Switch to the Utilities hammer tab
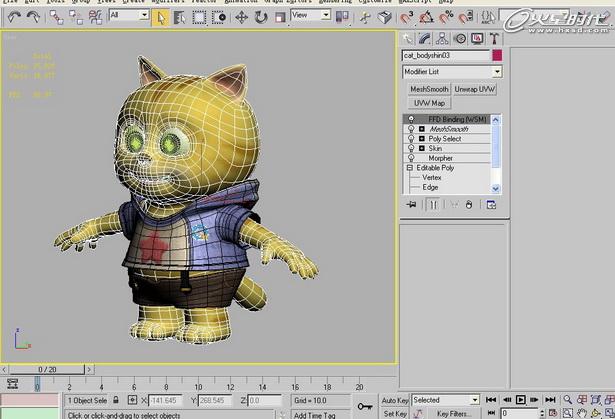Screen dimensions: 615x419 coord(494,38)
